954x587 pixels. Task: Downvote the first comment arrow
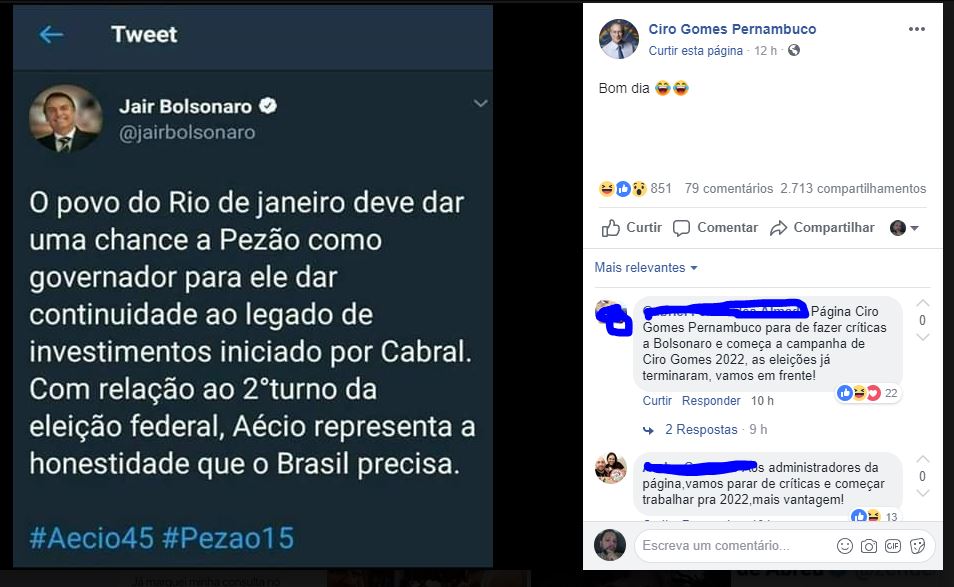922,337
